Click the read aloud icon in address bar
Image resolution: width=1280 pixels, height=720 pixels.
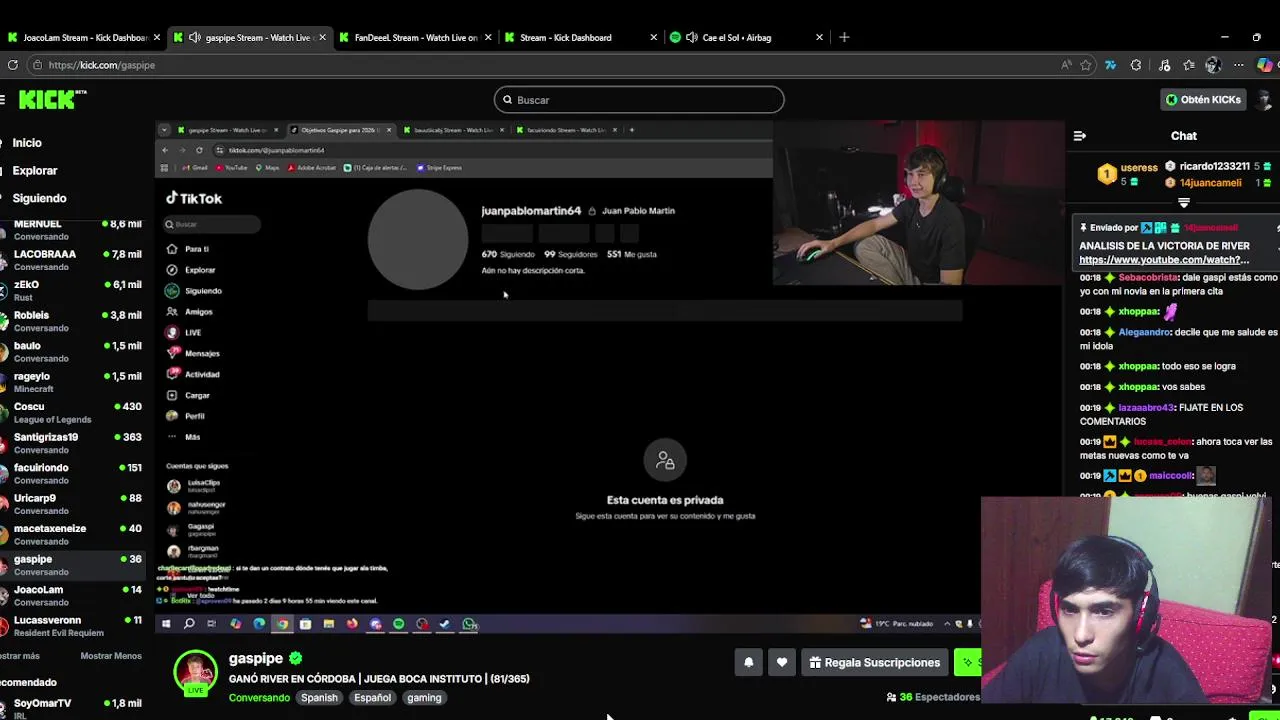(1066, 65)
